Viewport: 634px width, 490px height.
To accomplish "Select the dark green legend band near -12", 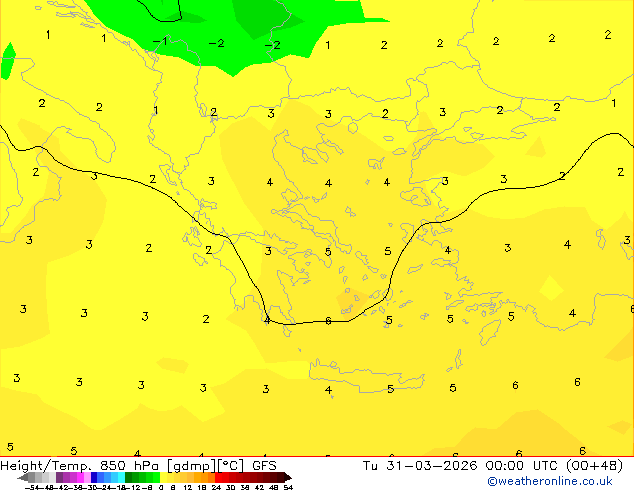I will tap(129, 477).
